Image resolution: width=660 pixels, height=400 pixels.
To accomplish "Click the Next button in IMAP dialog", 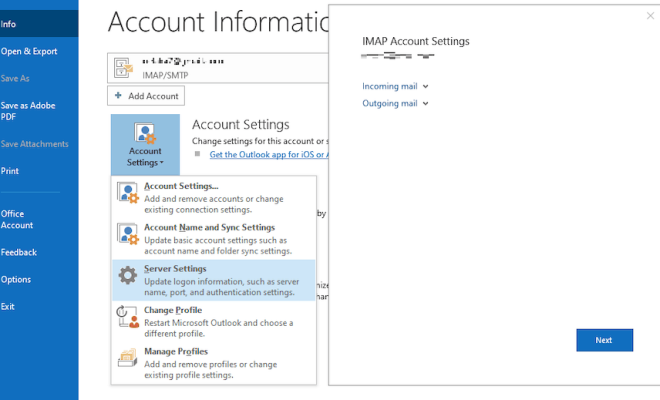I will pyautogui.click(x=604, y=340).
